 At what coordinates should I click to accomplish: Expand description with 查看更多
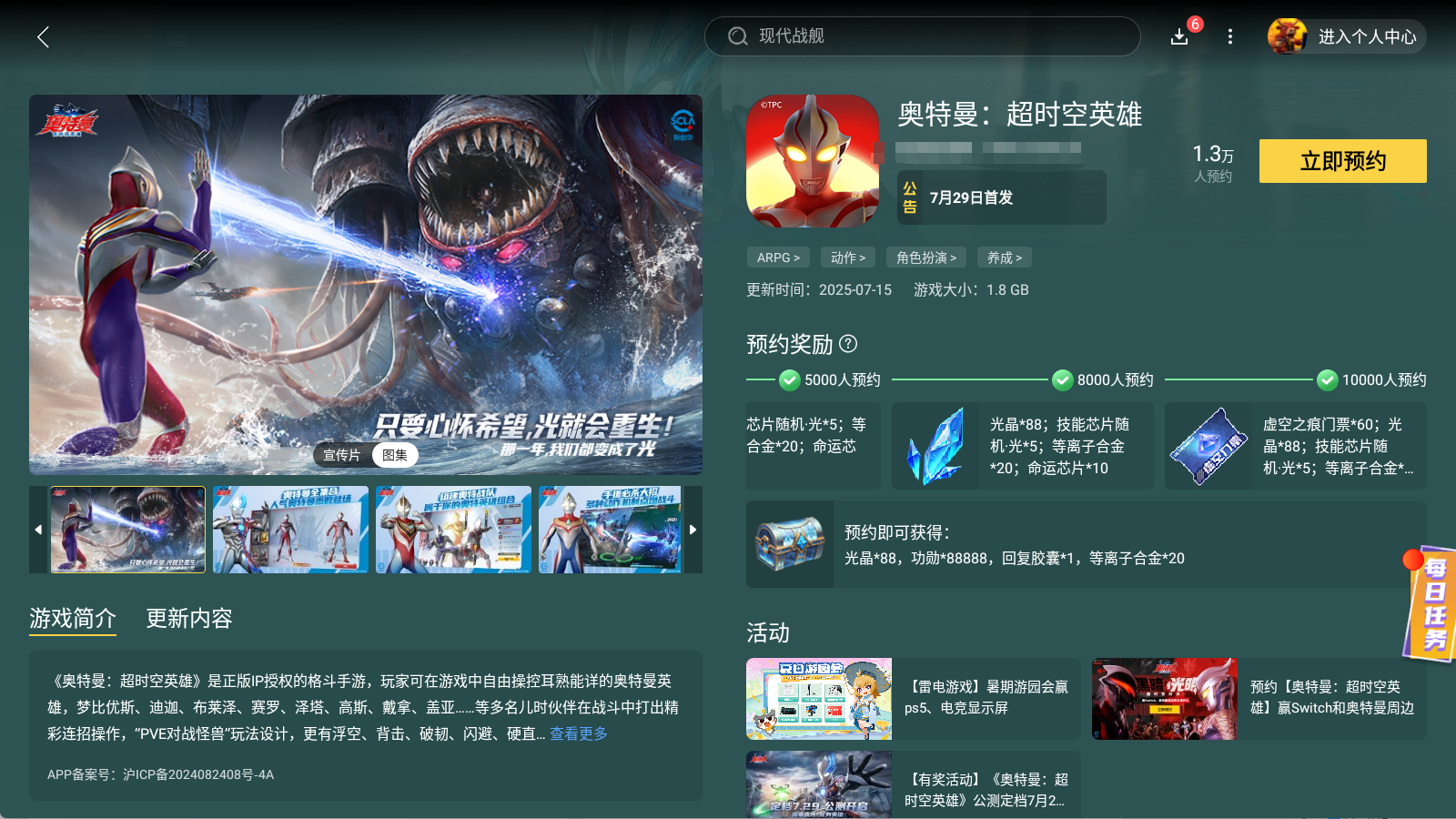[x=579, y=733]
